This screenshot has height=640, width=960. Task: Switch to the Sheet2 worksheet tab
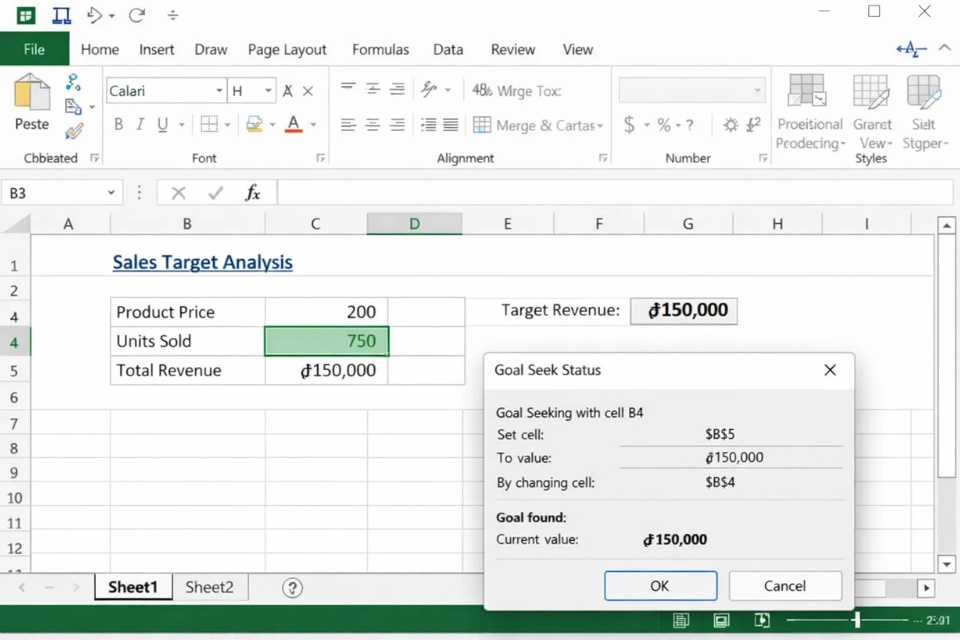tap(208, 587)
